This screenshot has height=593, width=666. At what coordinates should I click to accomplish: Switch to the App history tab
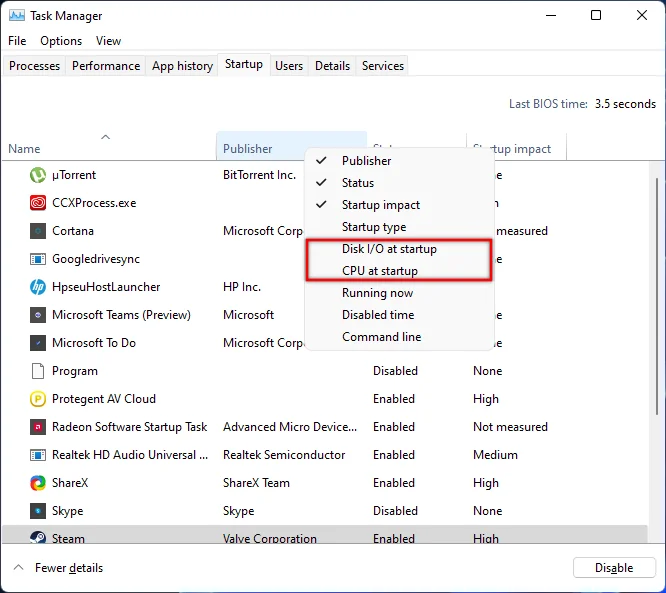click(x=182, y=66)
